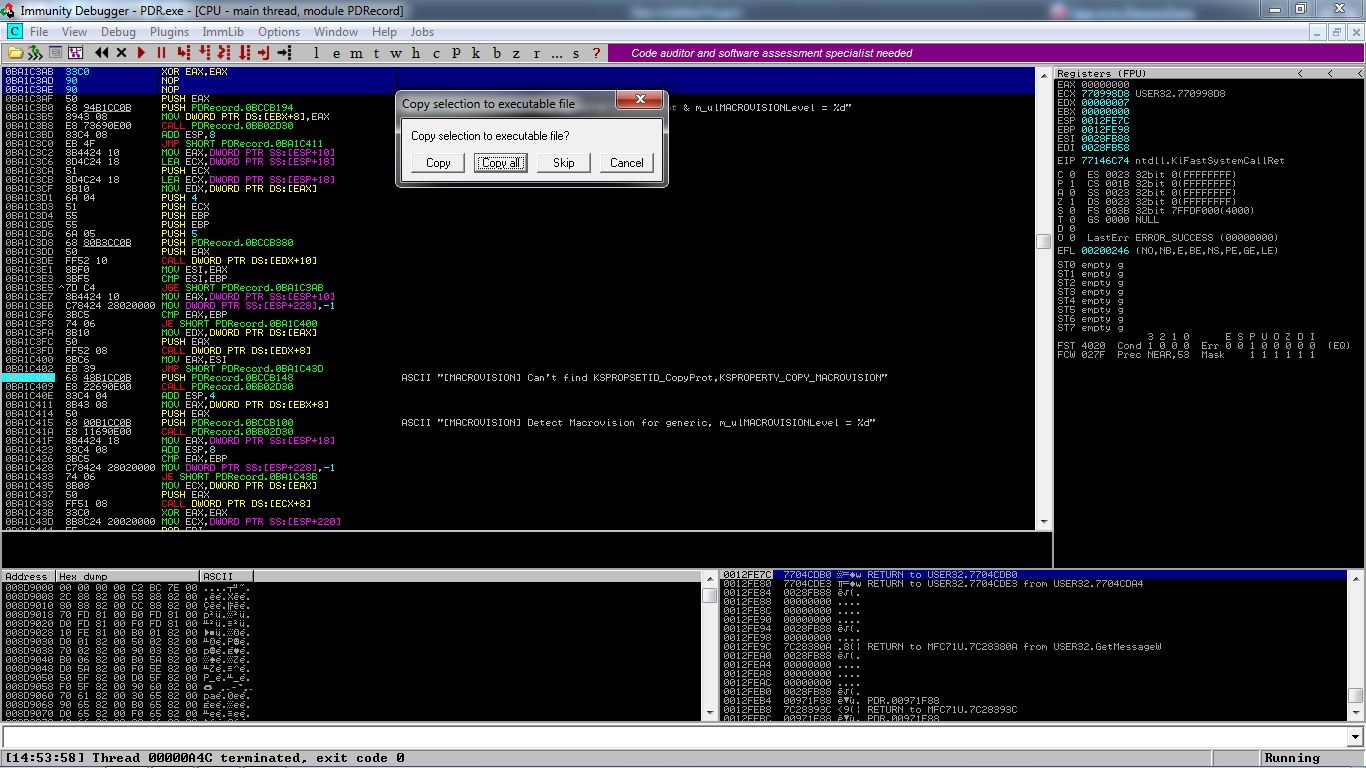
Task: Click the stack pane vertical scrollbar
Action: point(1355,645)
